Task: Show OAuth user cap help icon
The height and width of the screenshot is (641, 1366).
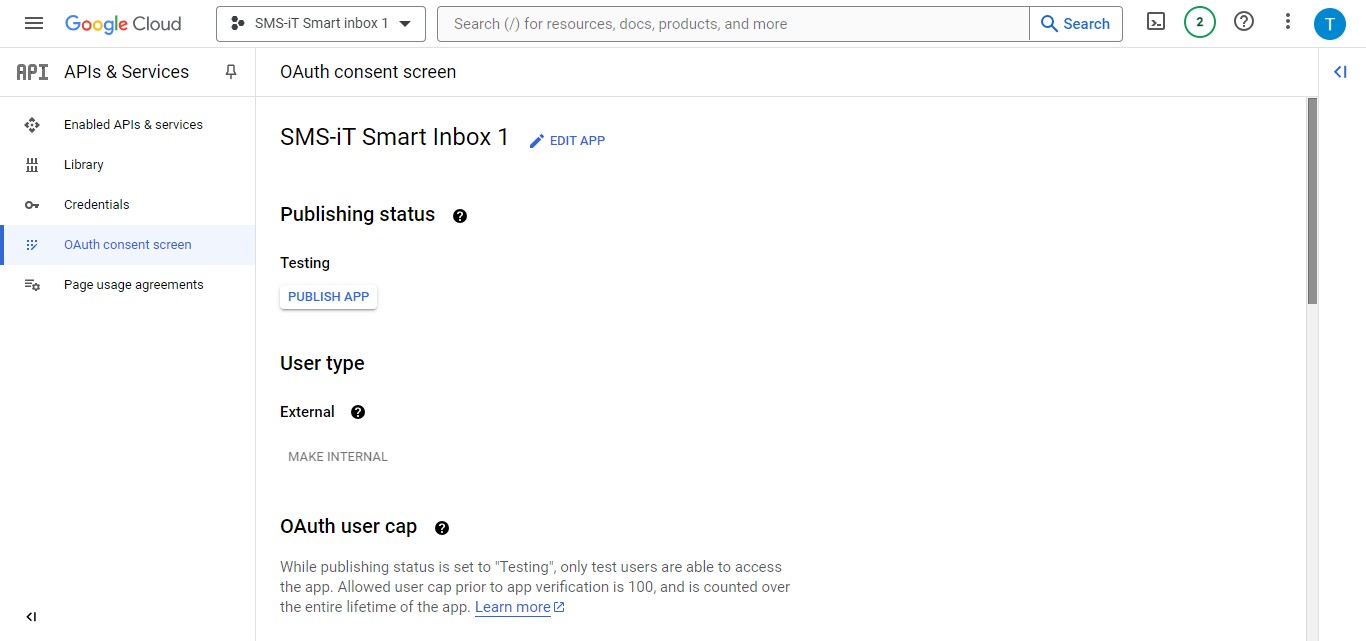Action: (442, 528)
